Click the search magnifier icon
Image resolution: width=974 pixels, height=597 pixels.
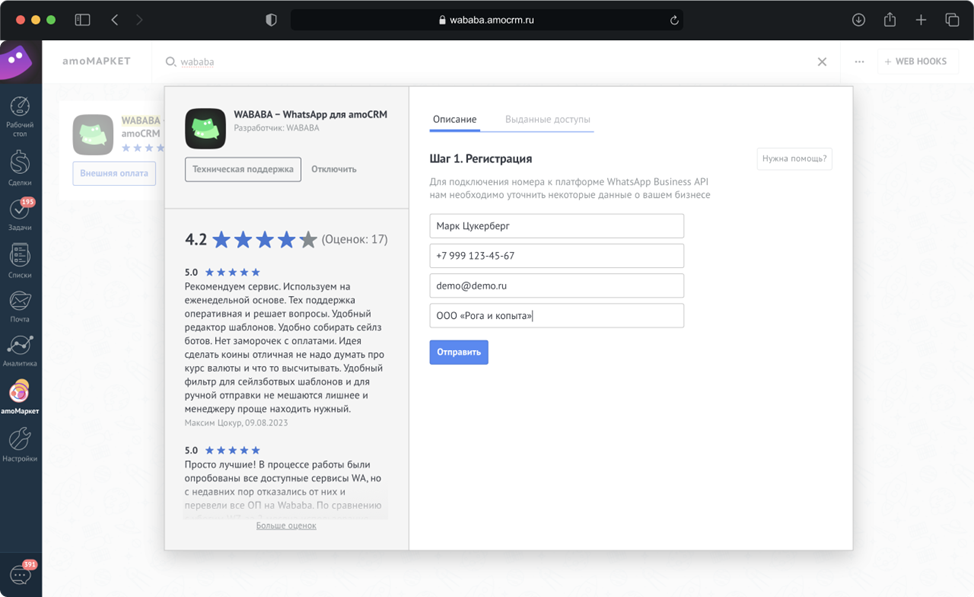click(170, 62)
